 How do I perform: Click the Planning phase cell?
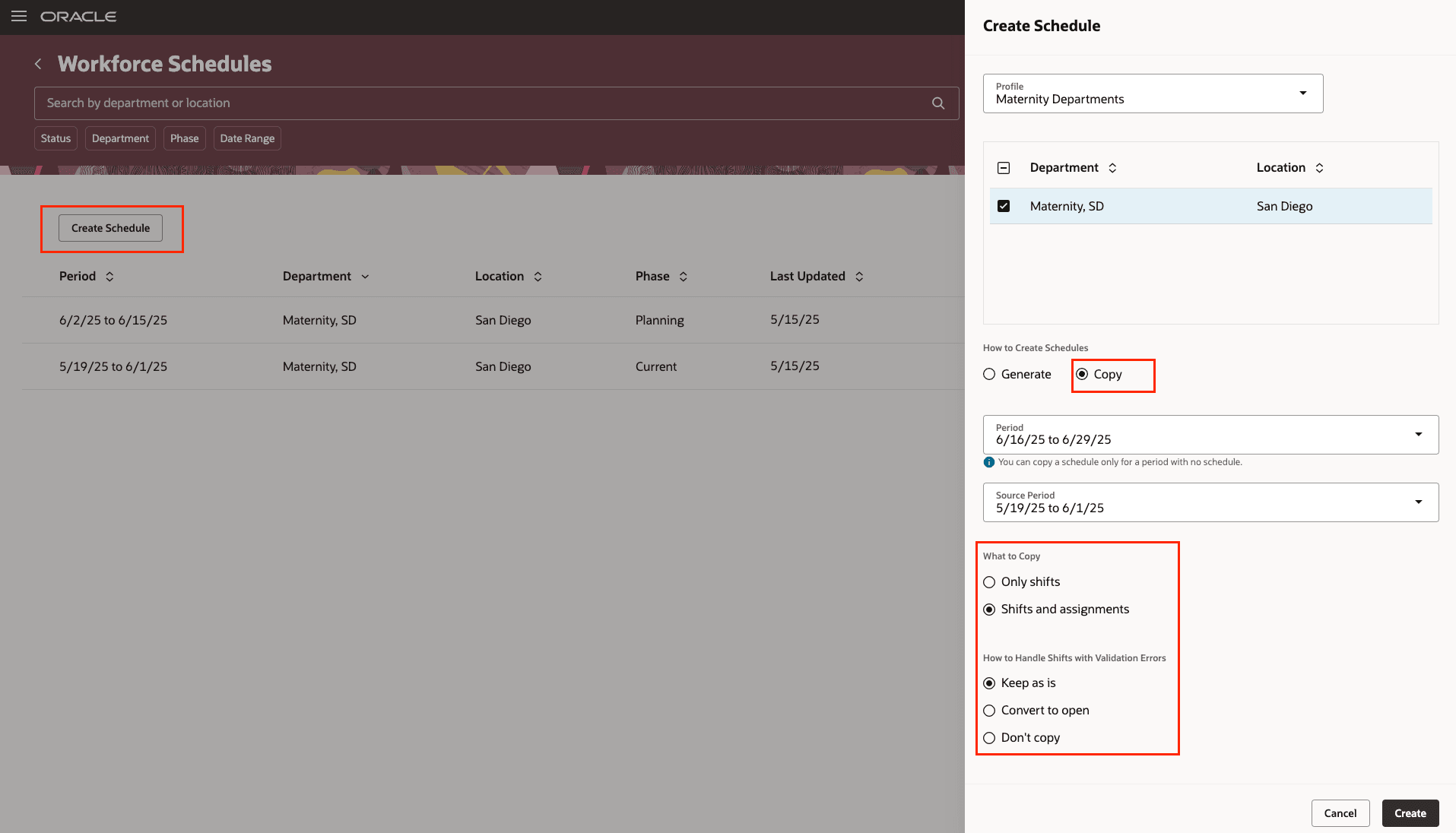point(659,320)
